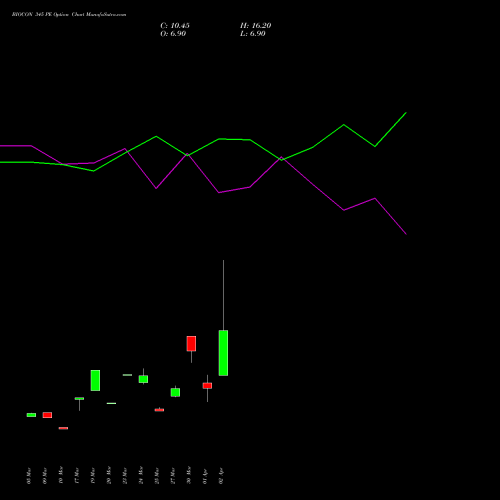Select the red candle for 01 Apr
500x500 pixels.
click(x=207, y=386)
